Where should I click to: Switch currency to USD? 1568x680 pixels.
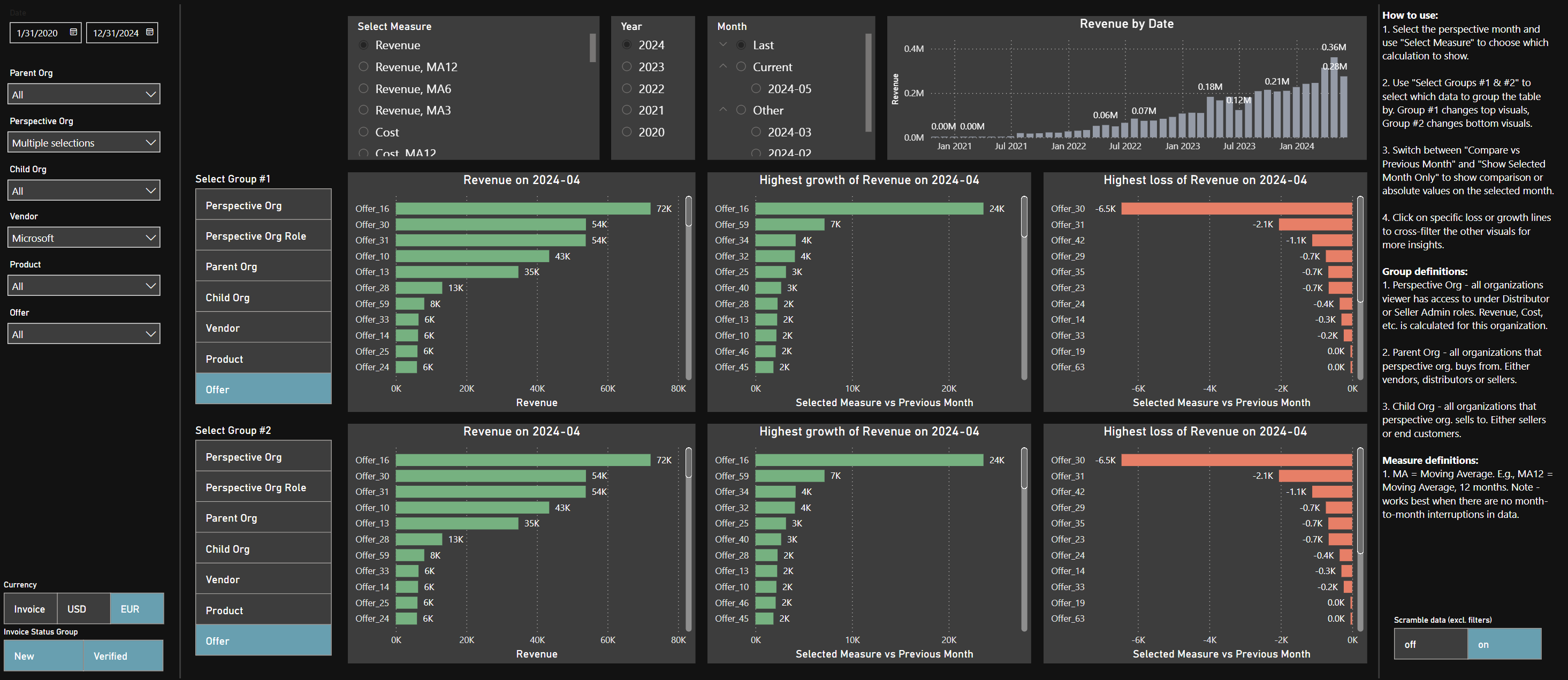83,608
